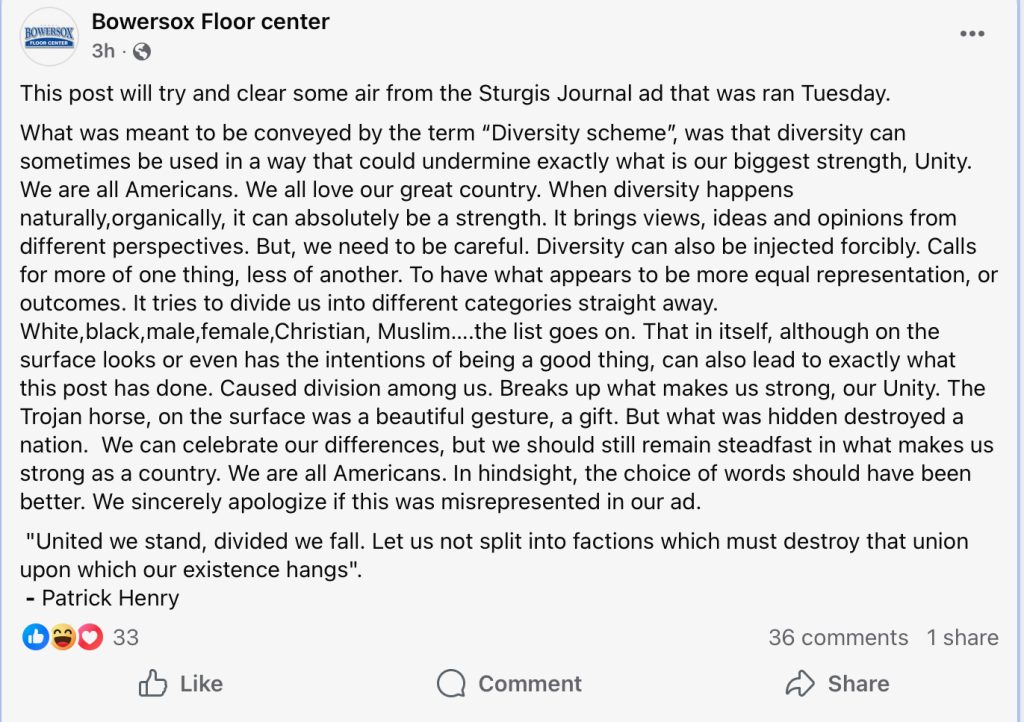The height and width of the screenshot is (722, 1024).
Task: Show who made the 1 share
Action: point(962,637)
